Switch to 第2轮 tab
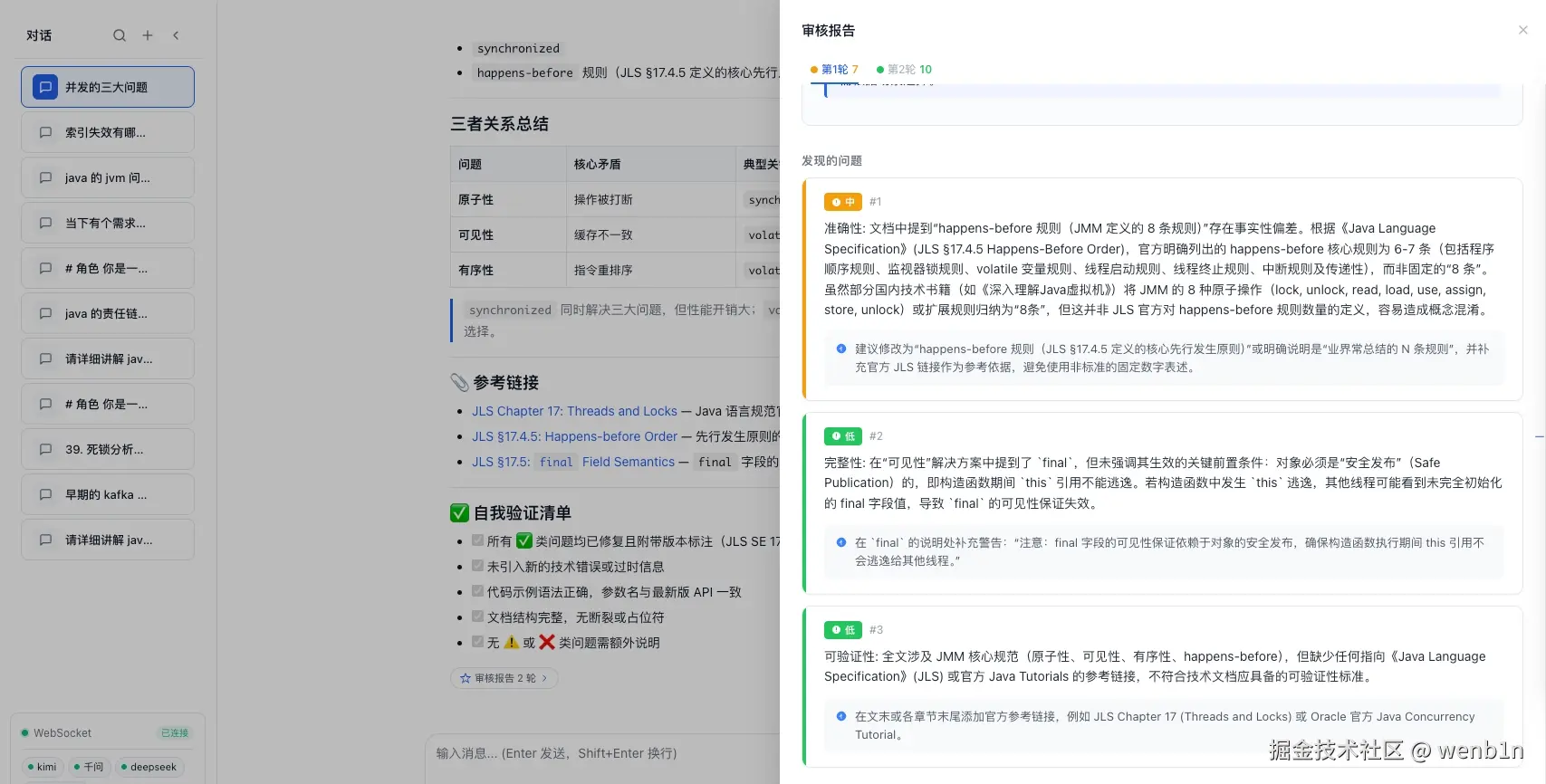 904,69
